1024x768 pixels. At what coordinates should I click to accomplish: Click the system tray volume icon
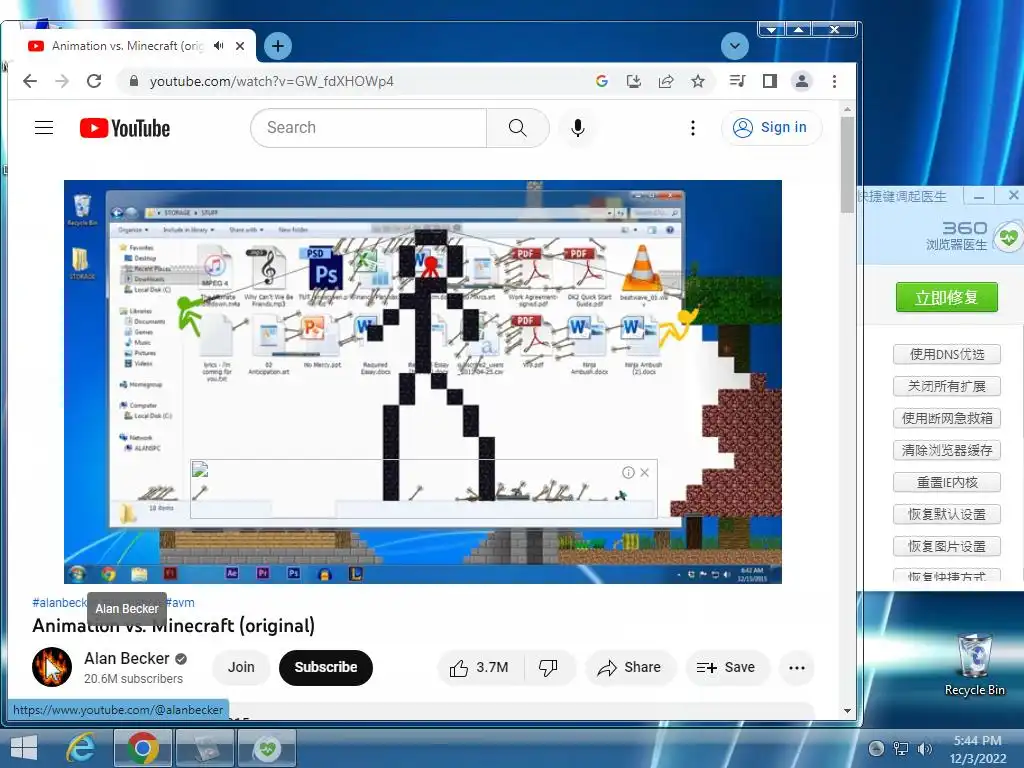click(x=924, y=748)
